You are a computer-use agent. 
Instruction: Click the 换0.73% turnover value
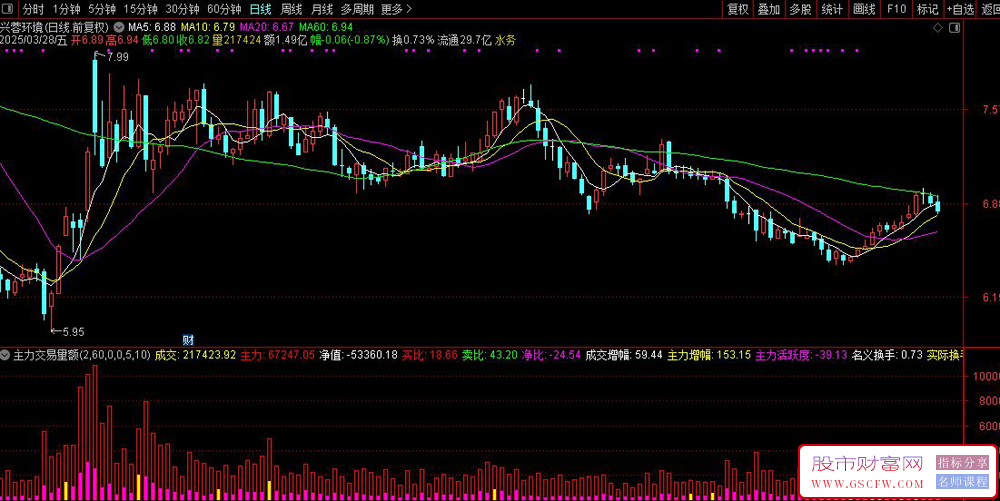click(x=413, y=40)
